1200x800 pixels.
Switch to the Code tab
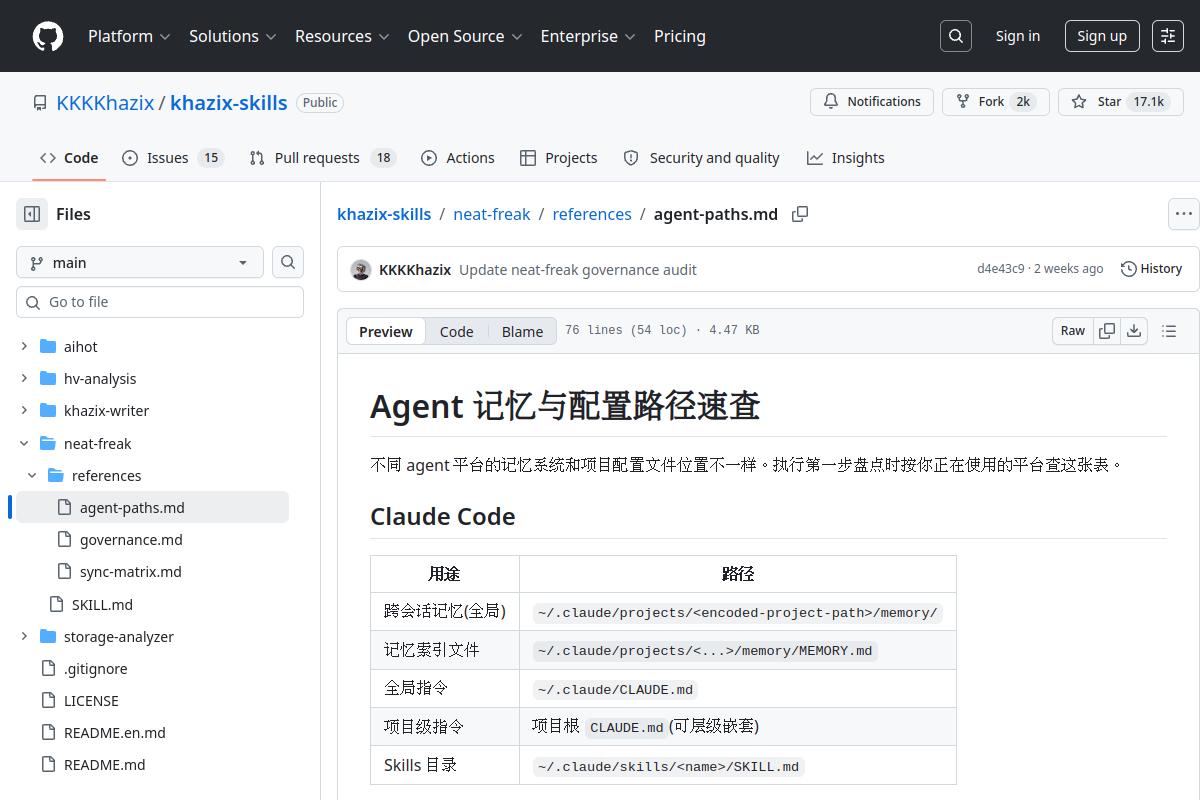point(69,158)
